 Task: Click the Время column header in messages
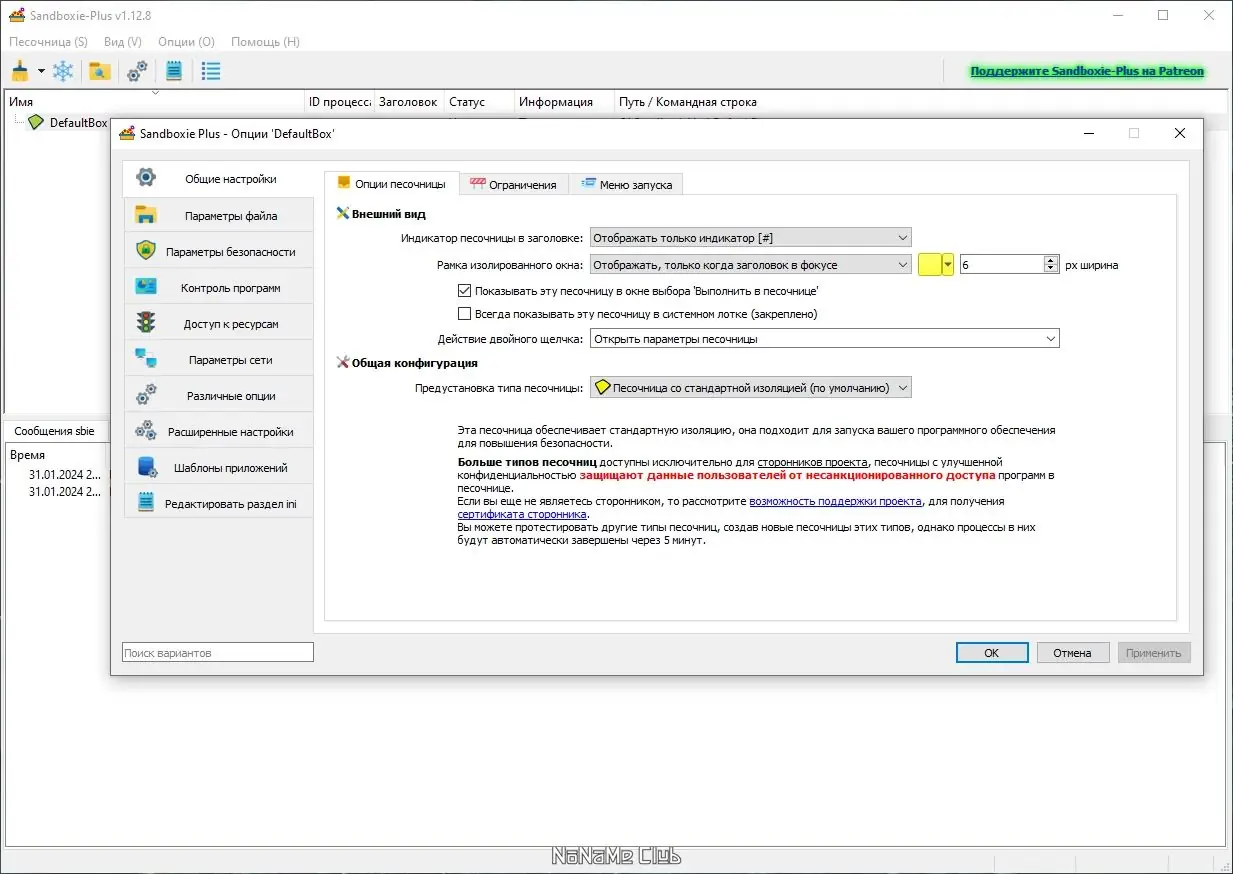pos(55,455)
